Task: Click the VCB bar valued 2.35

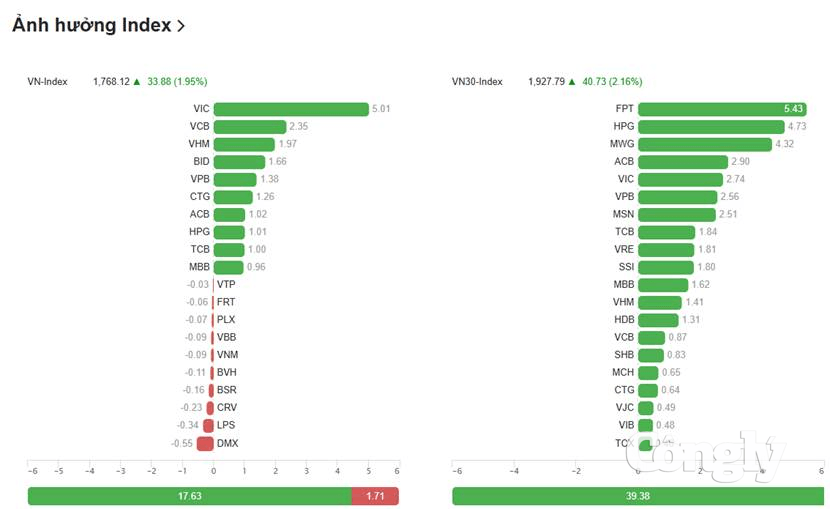Action: 250,126
